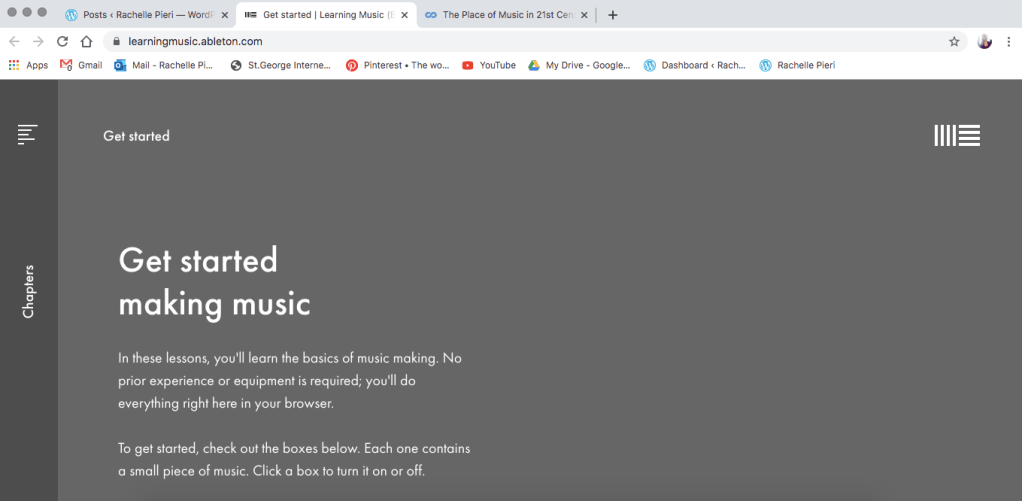Click the learningmusic.ableton.com address bar
Viewport: 1022px width, 501px height.
pyautogui.click(x=500, y=42)
